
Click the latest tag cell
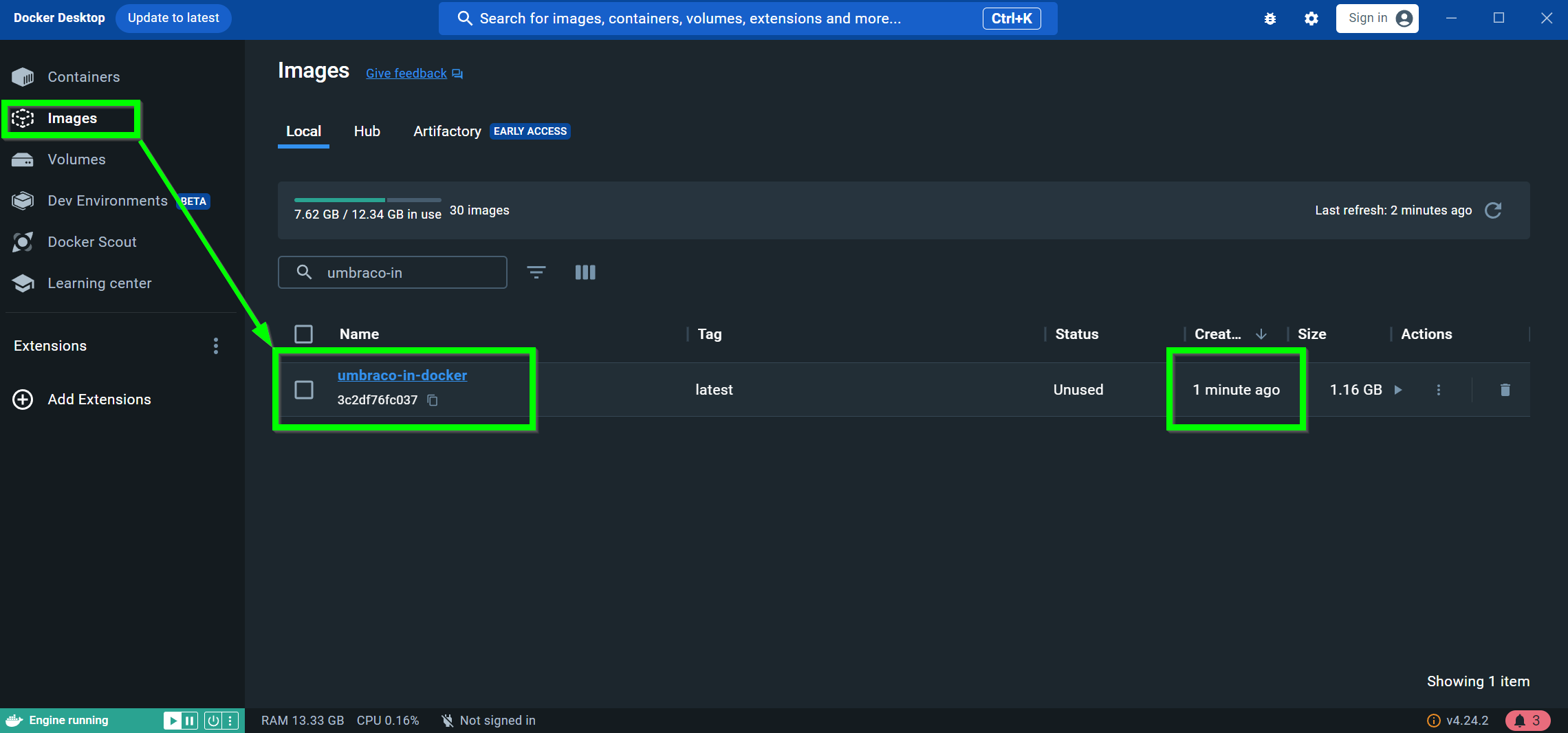(x=714, y=390)
